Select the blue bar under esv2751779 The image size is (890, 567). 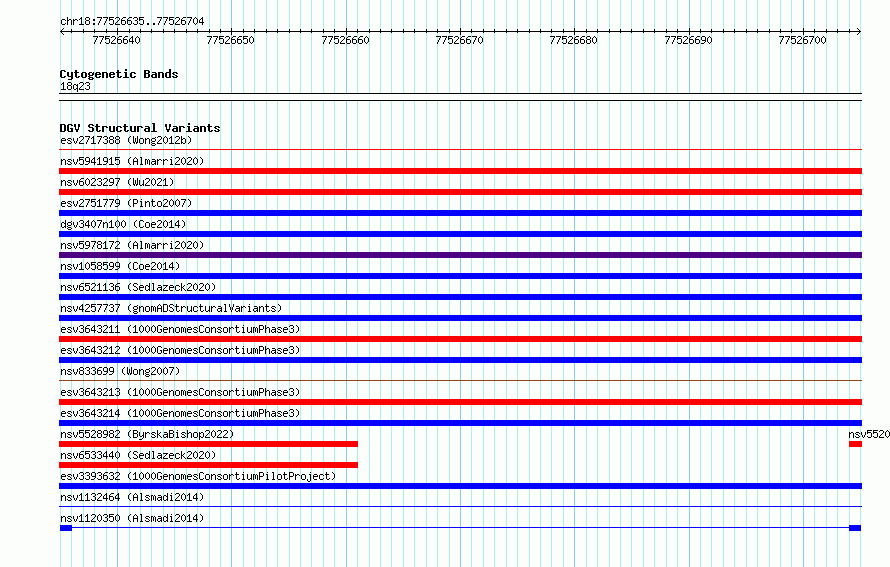(x=460, y=213)
